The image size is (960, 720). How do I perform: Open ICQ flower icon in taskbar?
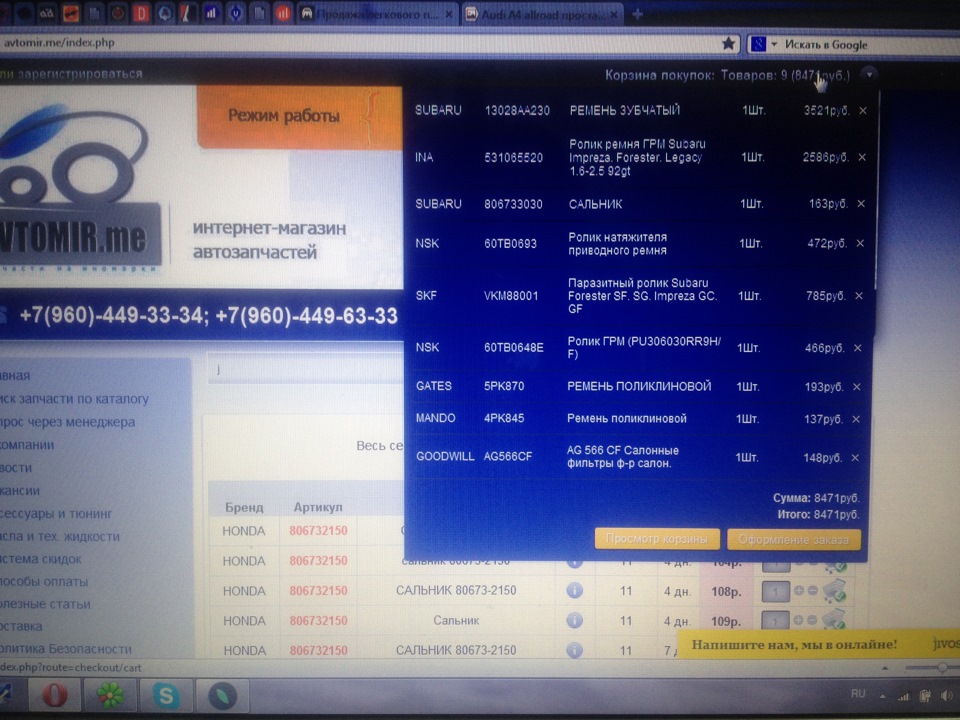click(110, 696)
